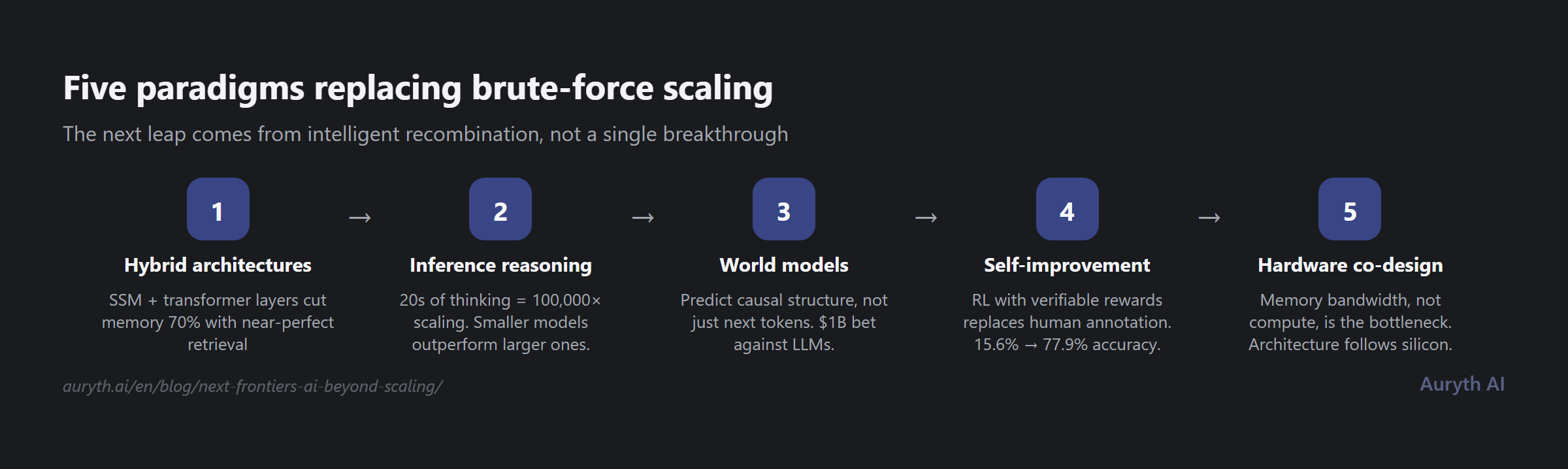Click the Self-improvement heading
This screenshot has height=469, width=1568.
(1067, 265)
